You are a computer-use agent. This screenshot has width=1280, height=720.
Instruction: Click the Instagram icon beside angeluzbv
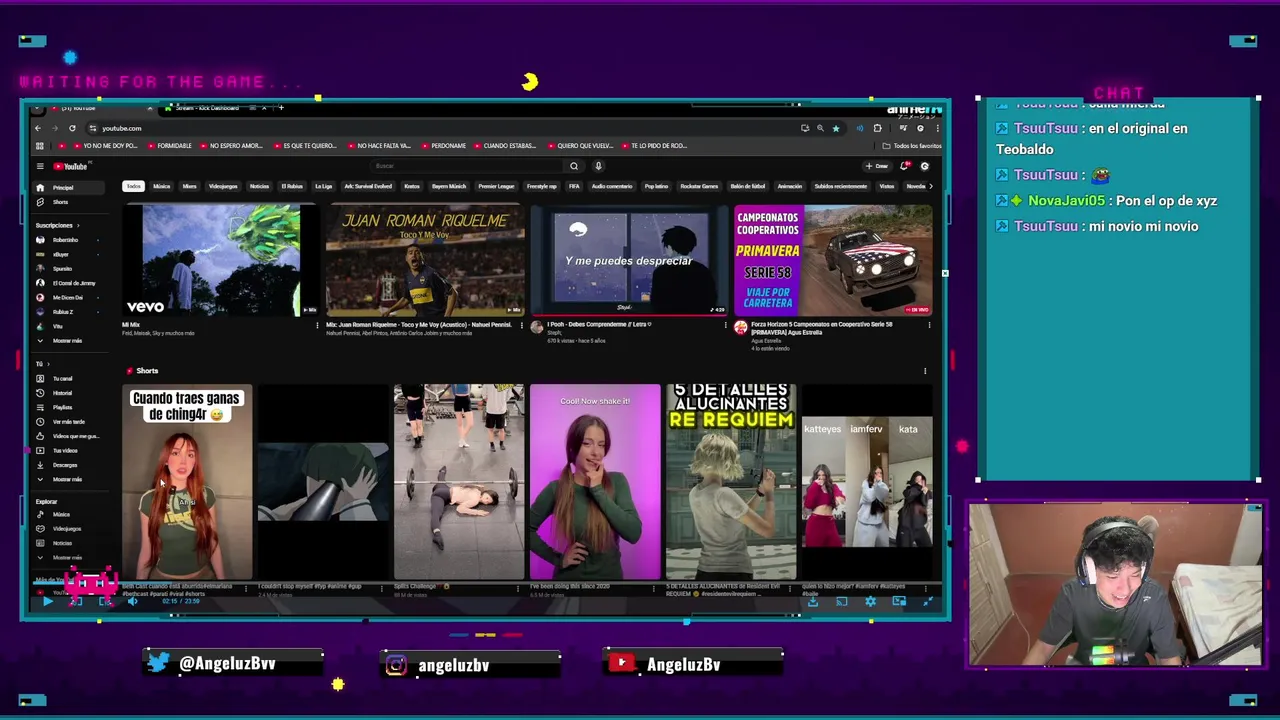click(x=396, y=664)
